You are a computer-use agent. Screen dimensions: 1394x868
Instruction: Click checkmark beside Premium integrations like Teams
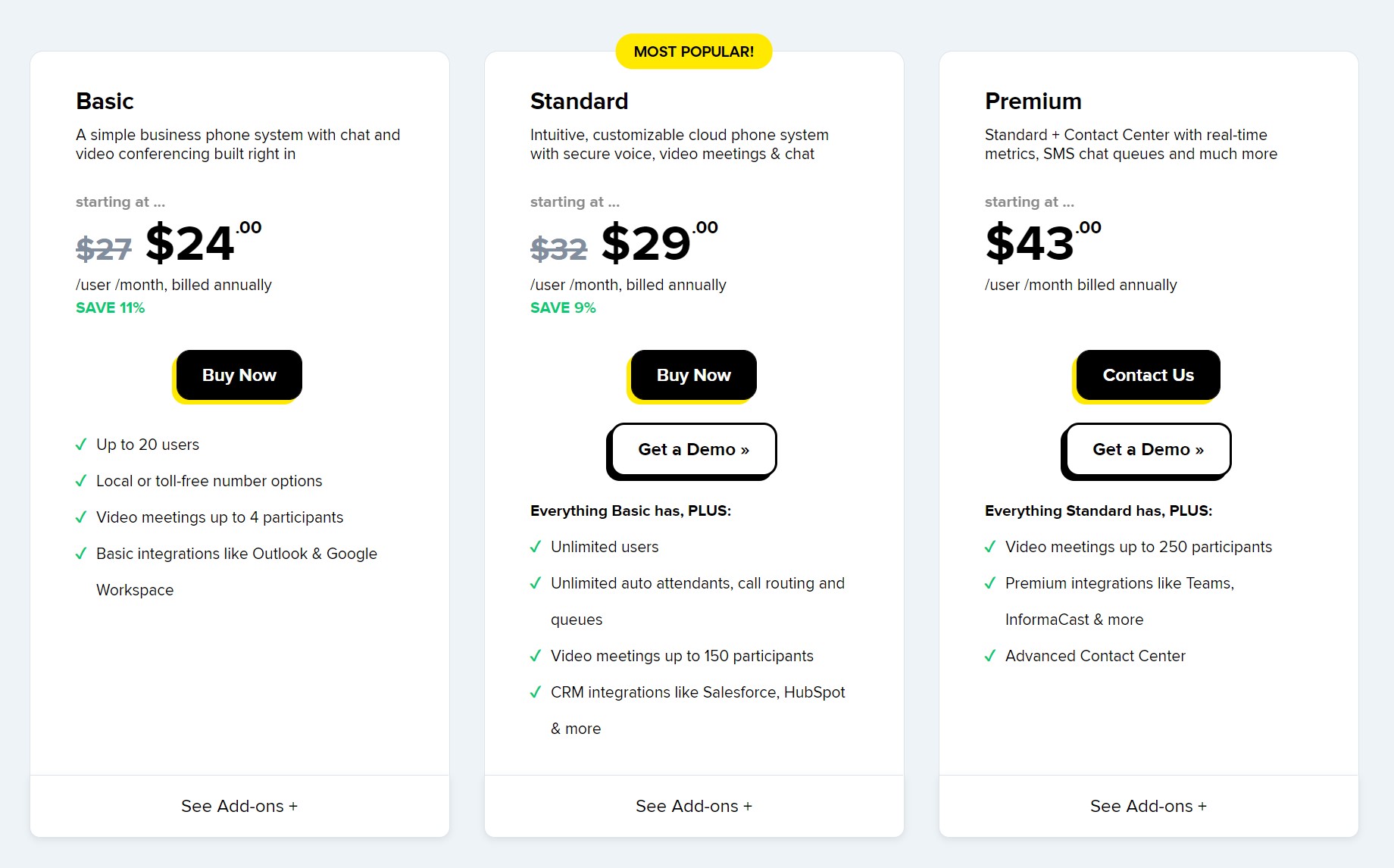tap(990, 583)
